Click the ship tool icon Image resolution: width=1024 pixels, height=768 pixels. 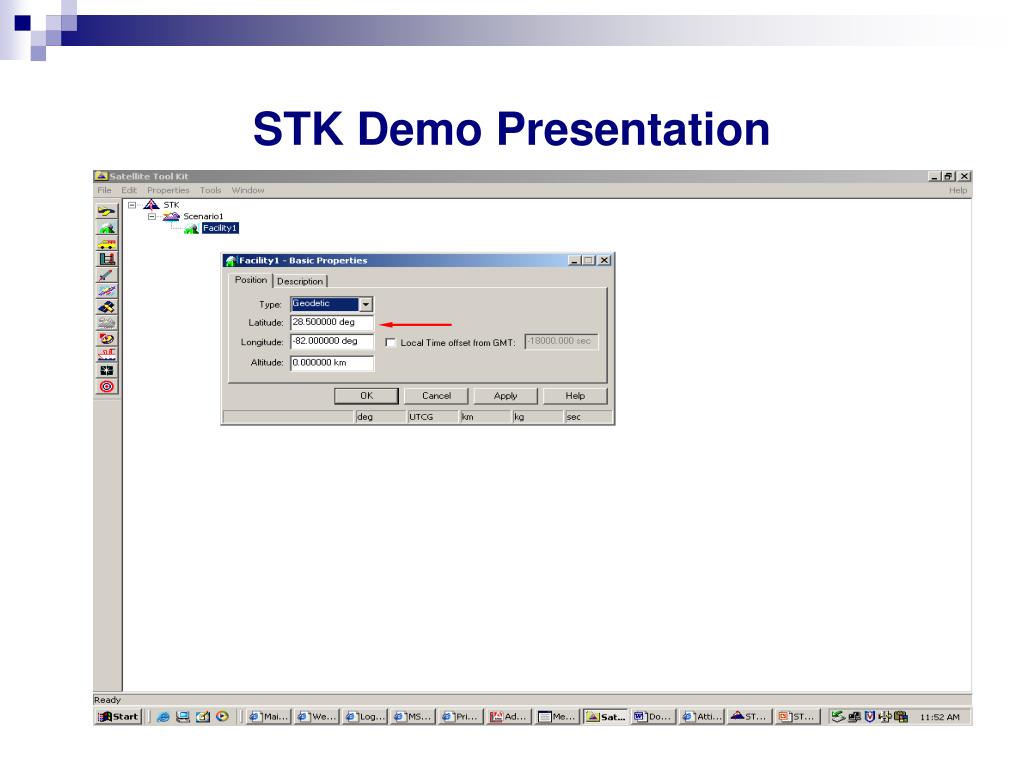tap(107, 355)
